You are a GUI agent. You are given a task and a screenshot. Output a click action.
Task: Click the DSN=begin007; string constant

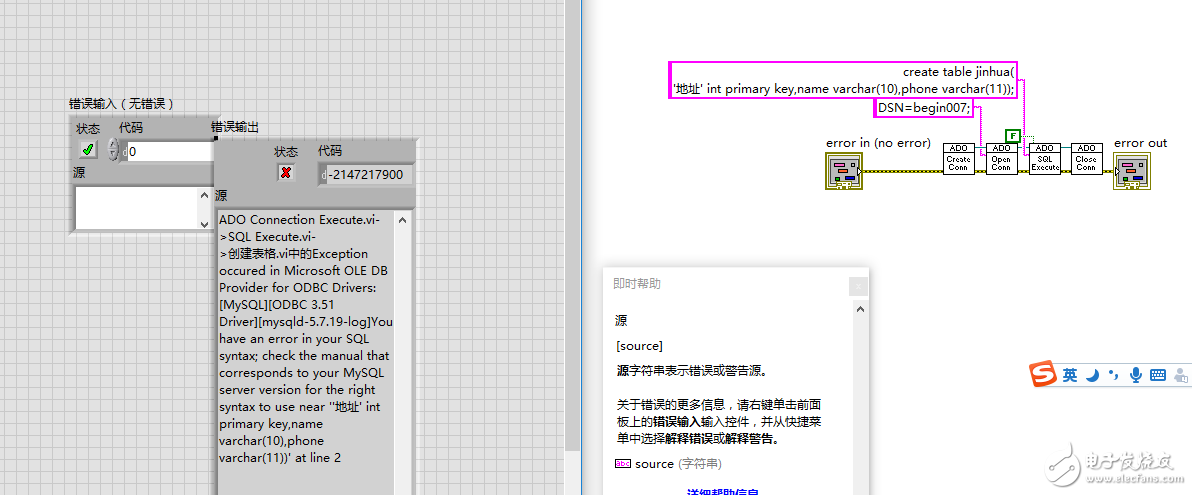tap(924, 108)
